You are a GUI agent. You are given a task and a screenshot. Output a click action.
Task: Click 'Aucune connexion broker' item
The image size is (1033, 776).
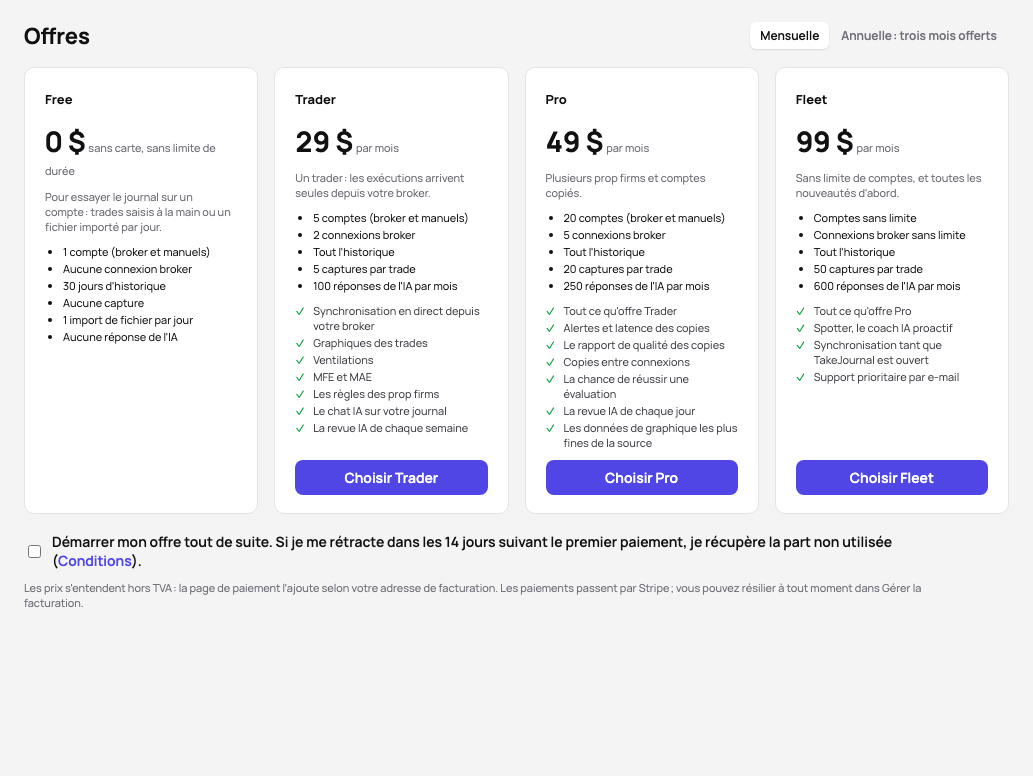[127, 269]
